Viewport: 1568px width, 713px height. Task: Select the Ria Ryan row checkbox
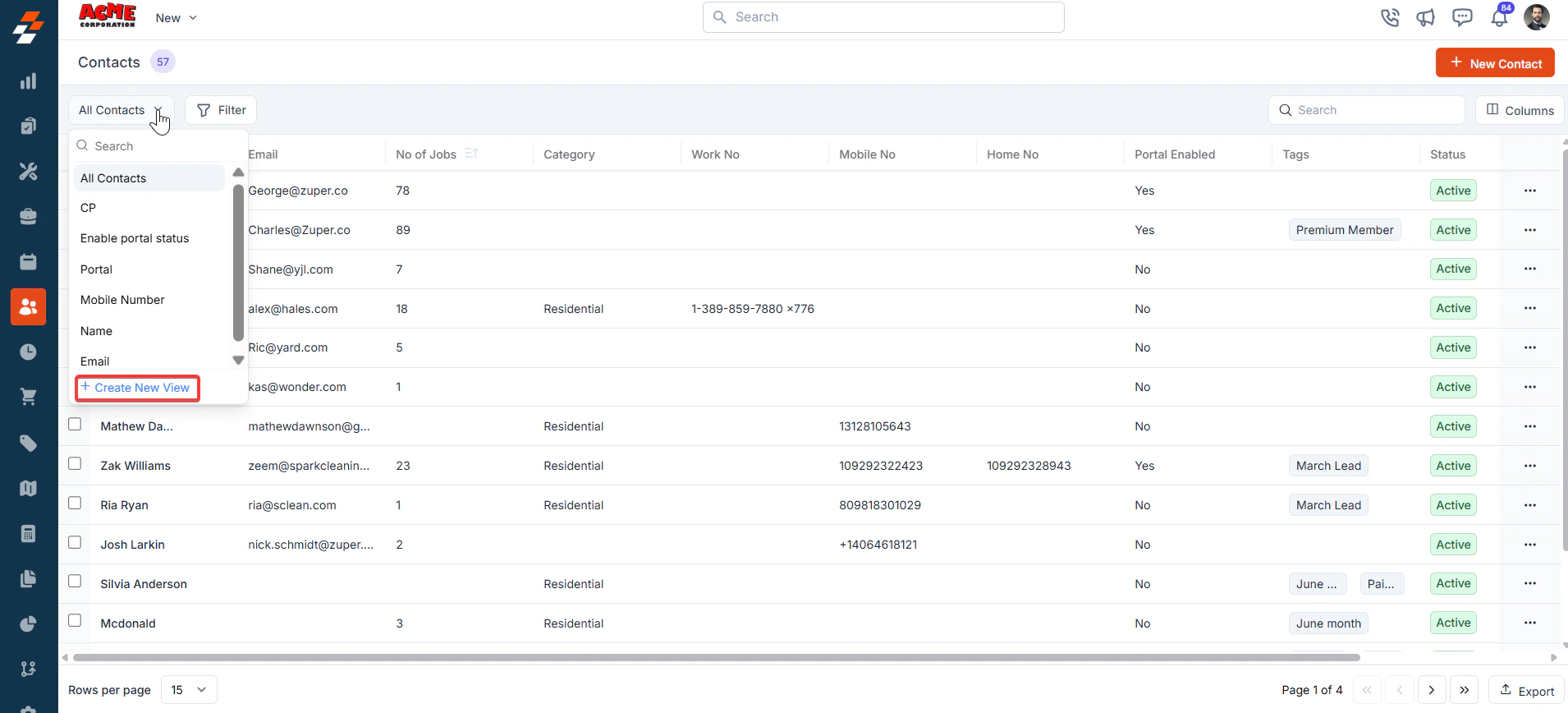click(x=75, y=503)
